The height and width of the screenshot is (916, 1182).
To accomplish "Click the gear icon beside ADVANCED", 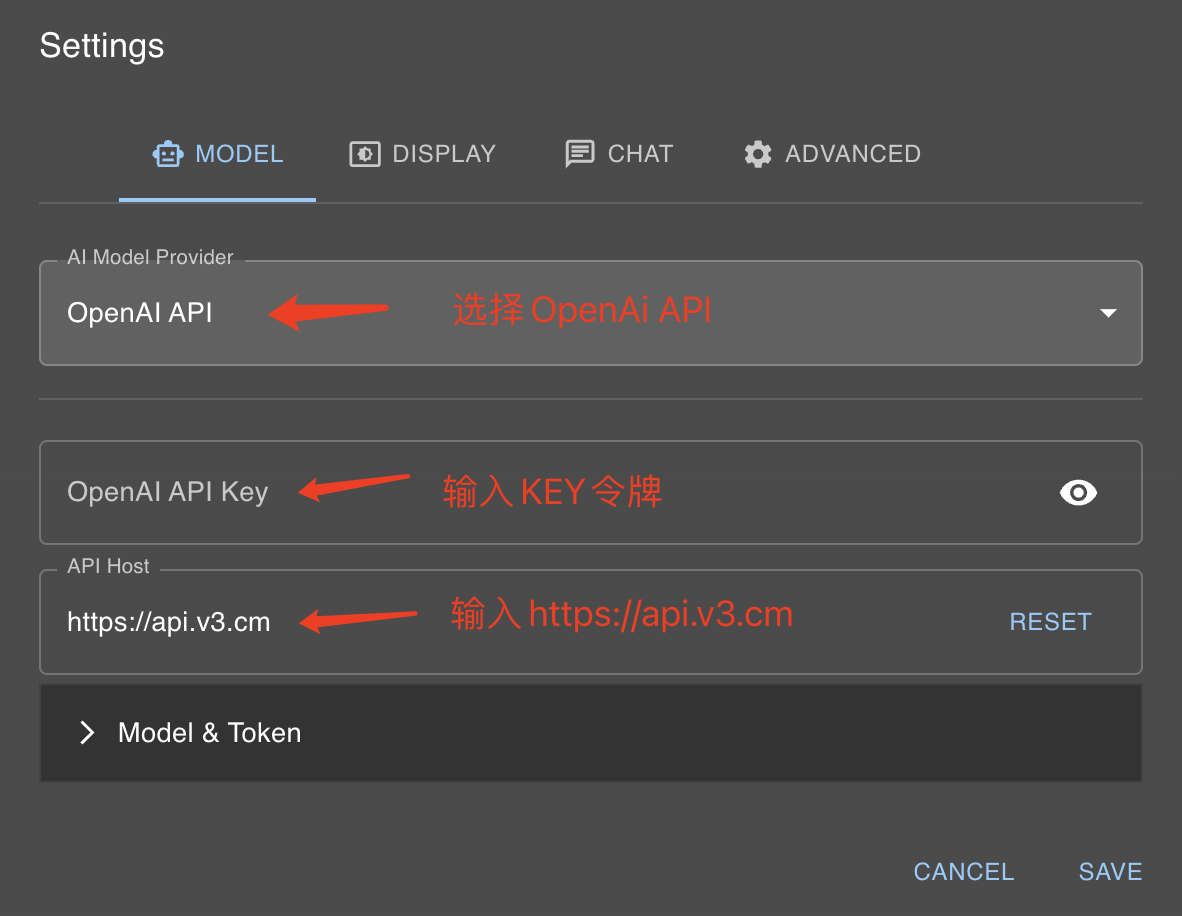I will pos(758,154).
